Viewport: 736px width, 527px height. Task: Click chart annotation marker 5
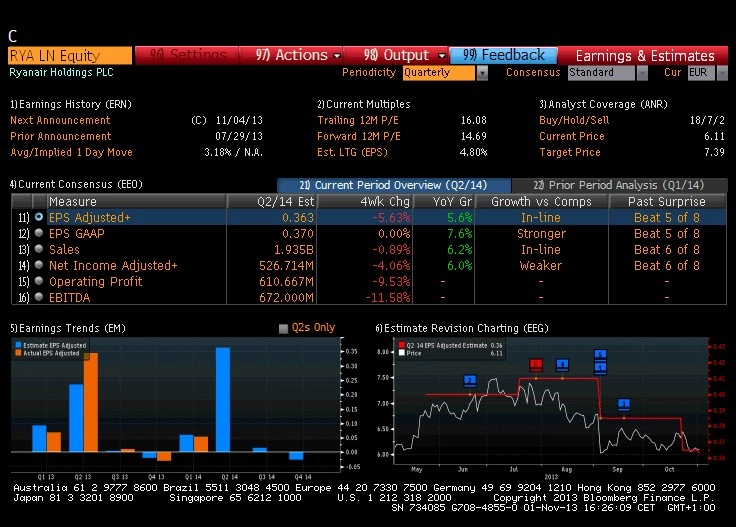[600, 354]
